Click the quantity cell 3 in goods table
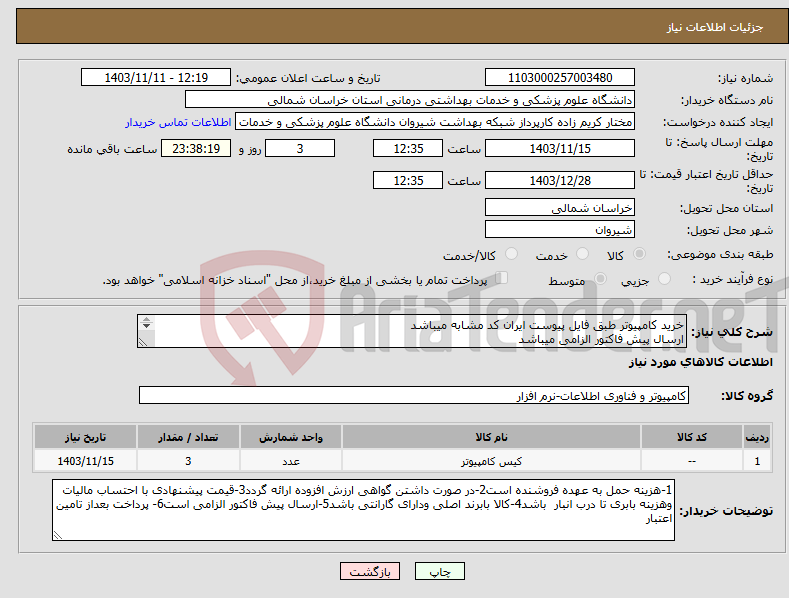Viewport: 789px width, 598px height. [188, 461]
